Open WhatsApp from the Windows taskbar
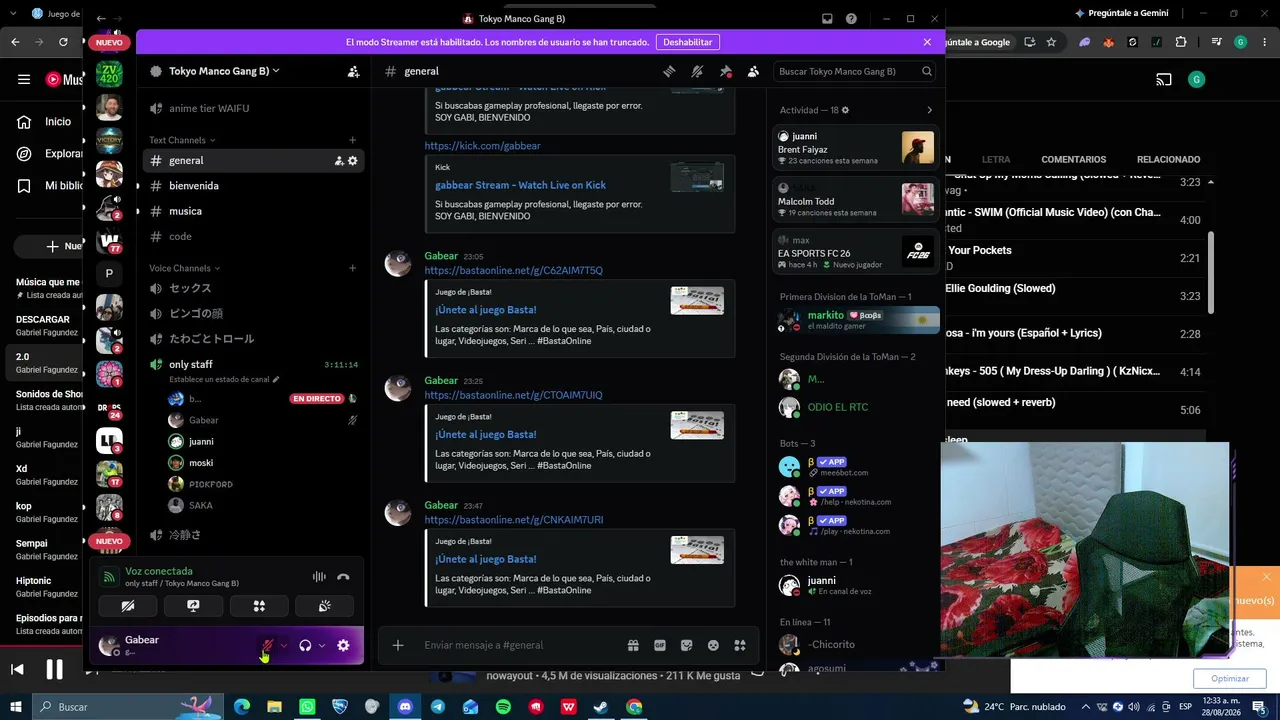This screenshot has width=1280, height=720. (307, 707)
